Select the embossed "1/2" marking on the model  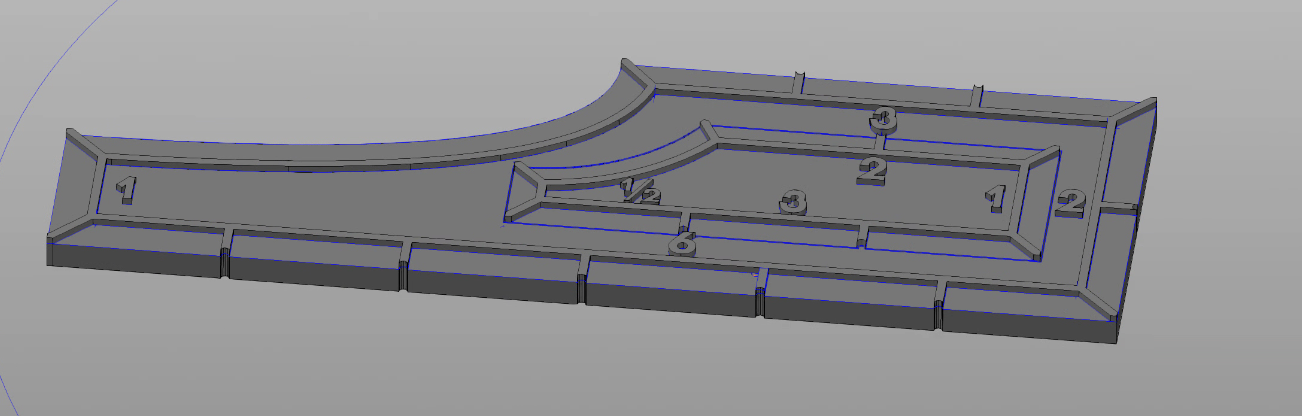pyautogui.click(x=640, y=190)
